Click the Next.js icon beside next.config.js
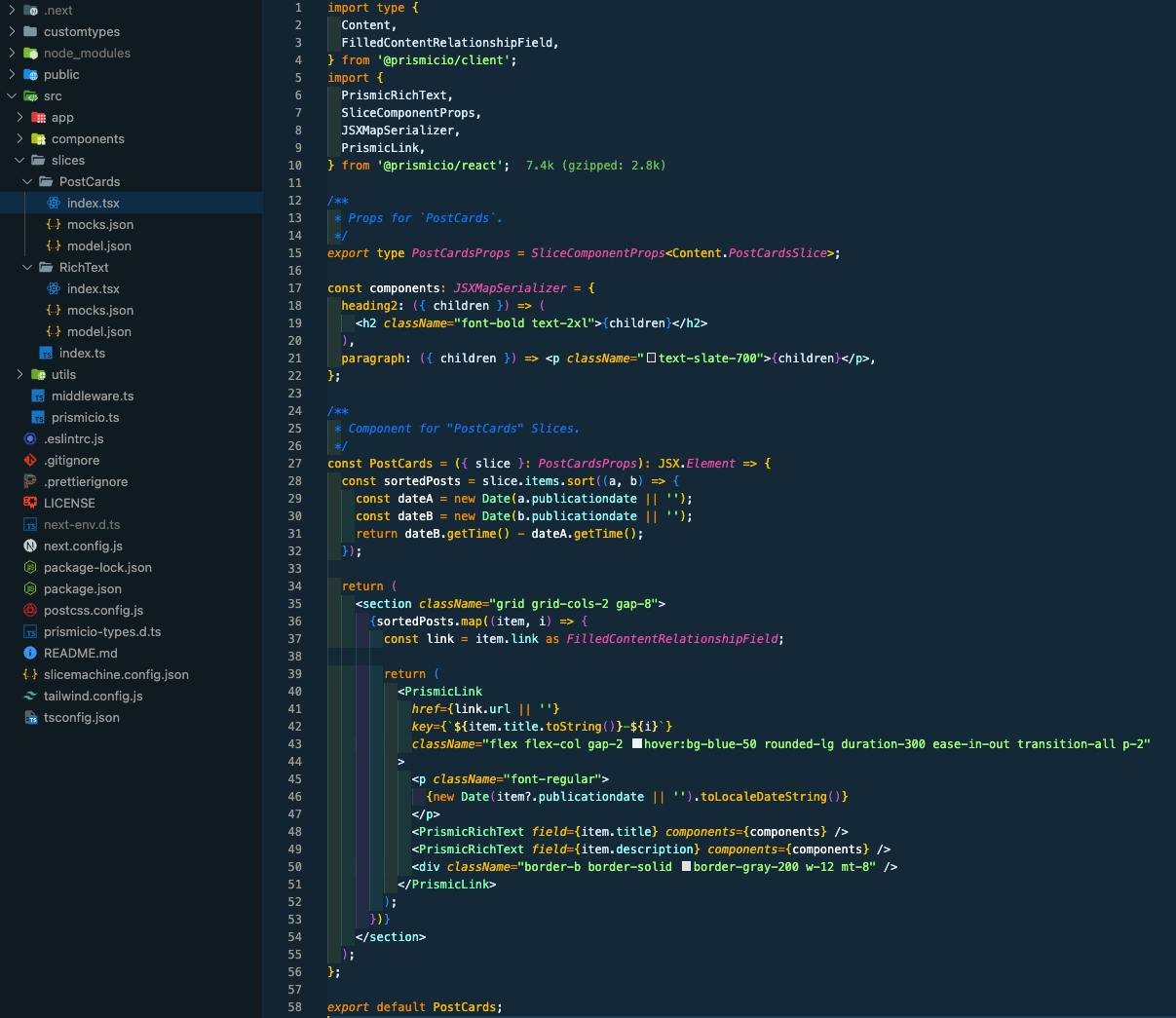The width and height of the screenshot is (1176, 1018). pyautogui.click(x=29, y=546)
